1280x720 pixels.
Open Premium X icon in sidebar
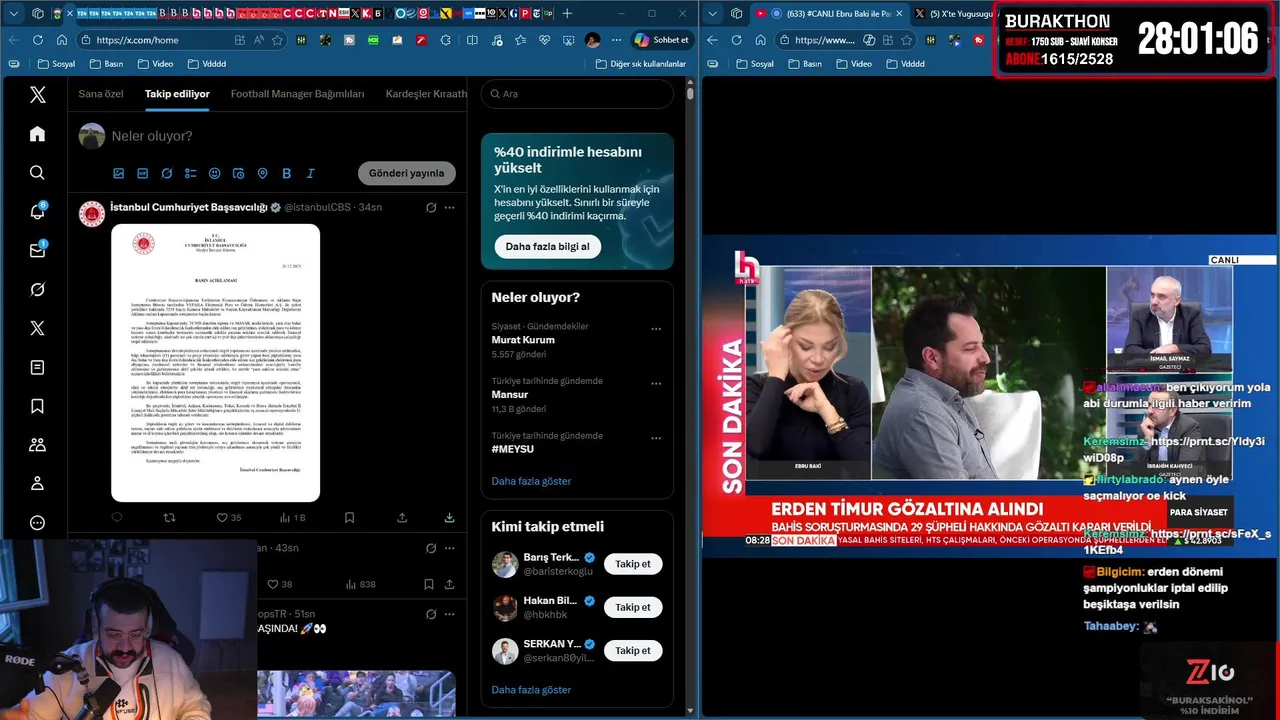click(37, 328)
